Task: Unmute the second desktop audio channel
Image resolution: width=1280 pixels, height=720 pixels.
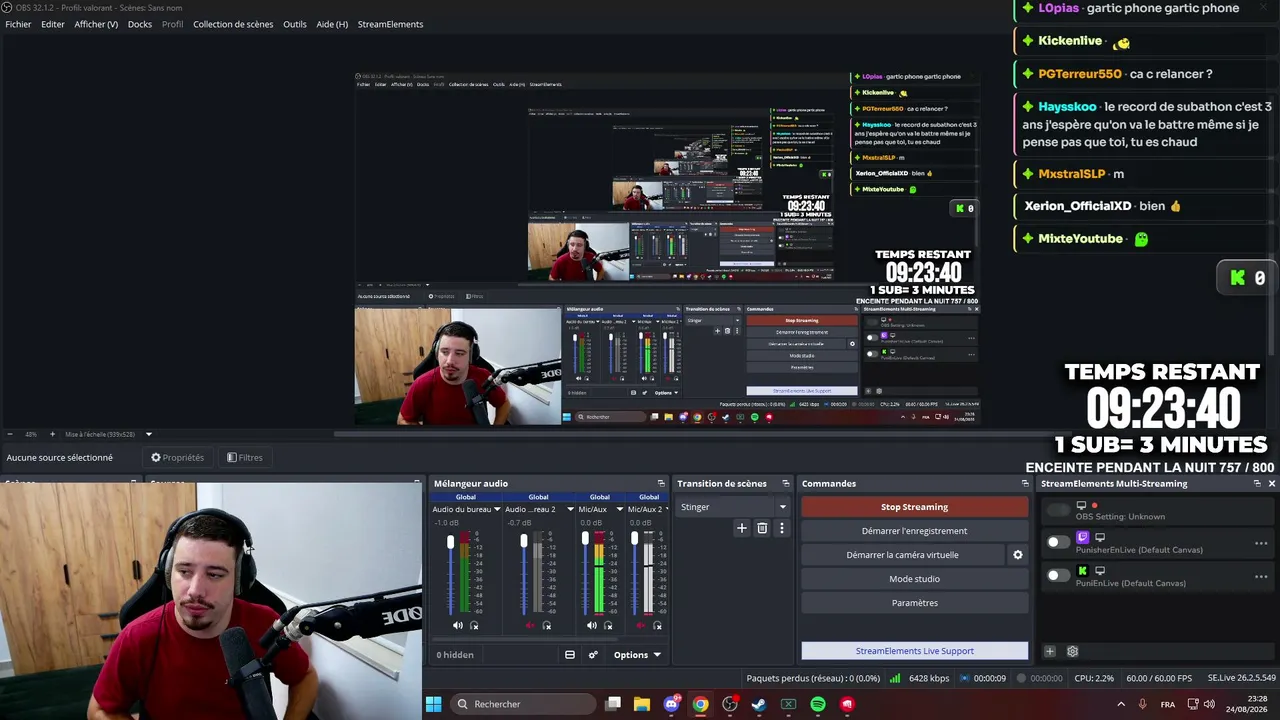Action: [x=530, y=626]
